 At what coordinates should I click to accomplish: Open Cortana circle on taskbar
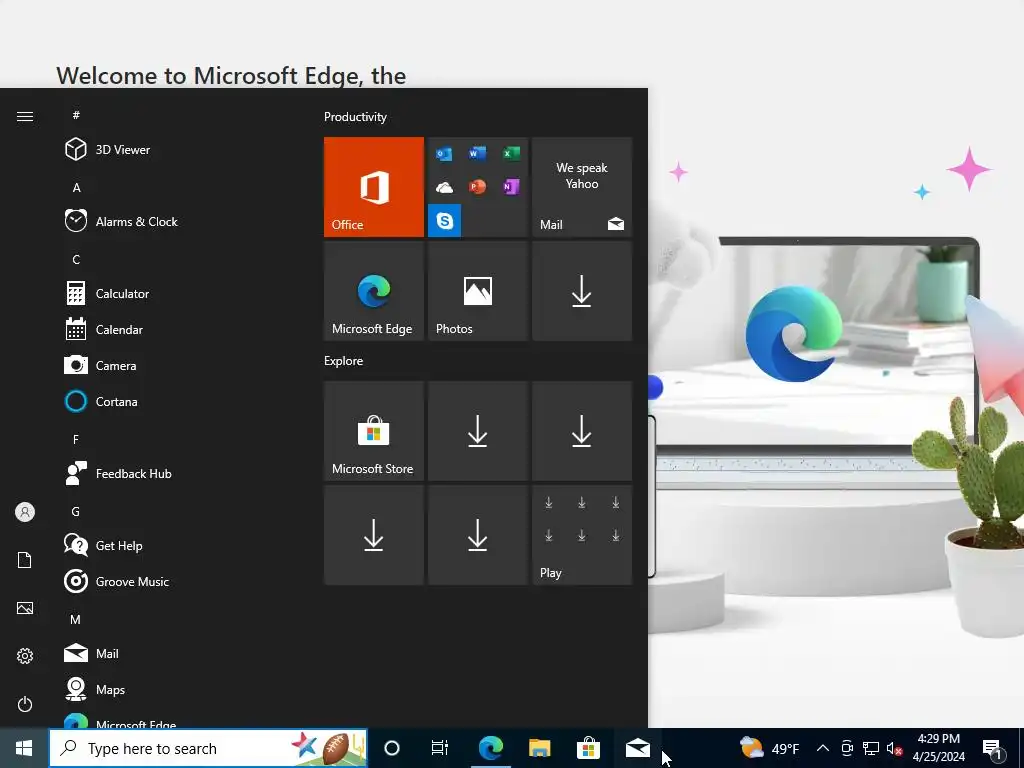[392, 748]
